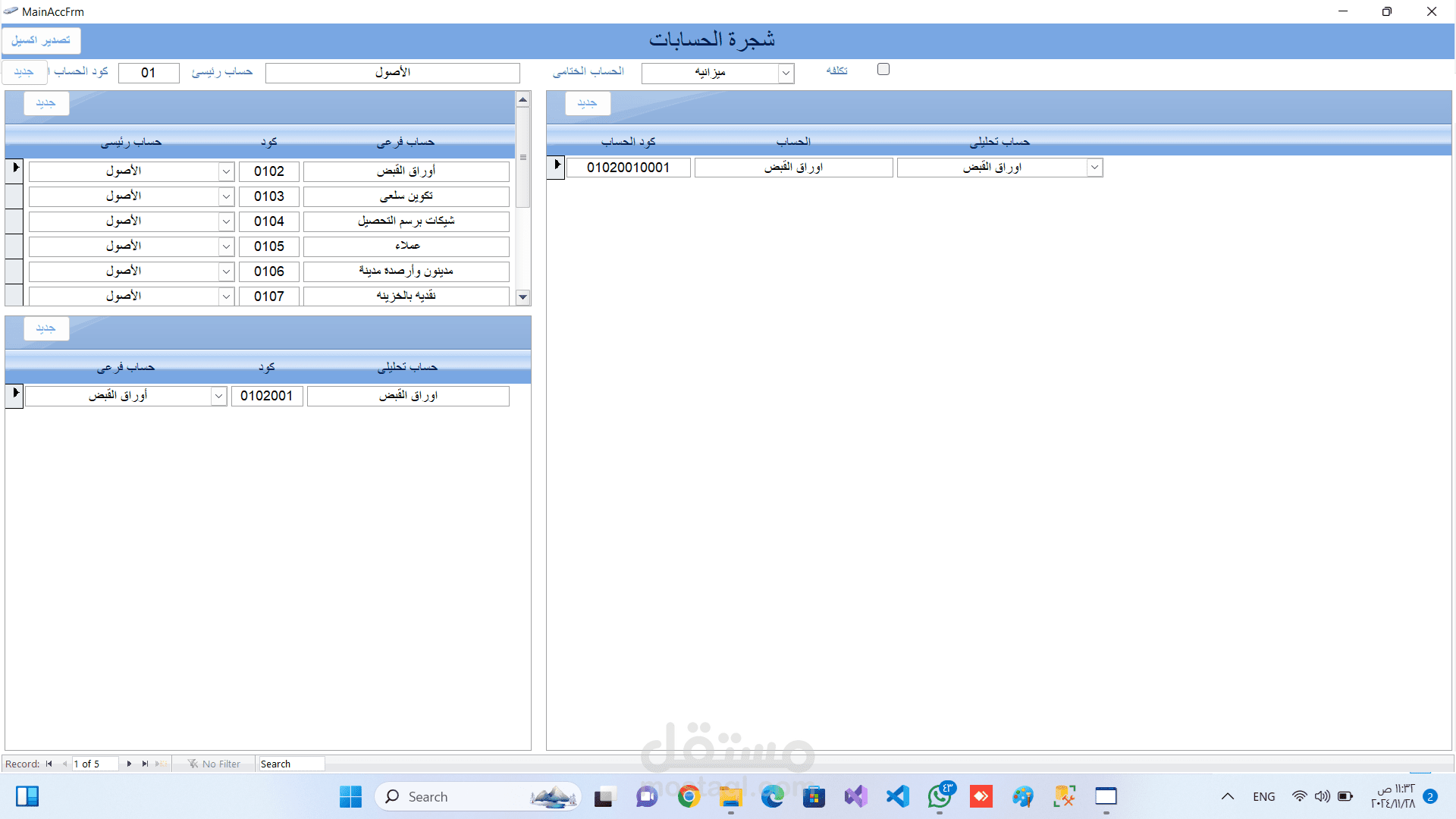The image size is (1456, 819).
Task: Open Visual Studio from taskbar
Action: (856, 796)
